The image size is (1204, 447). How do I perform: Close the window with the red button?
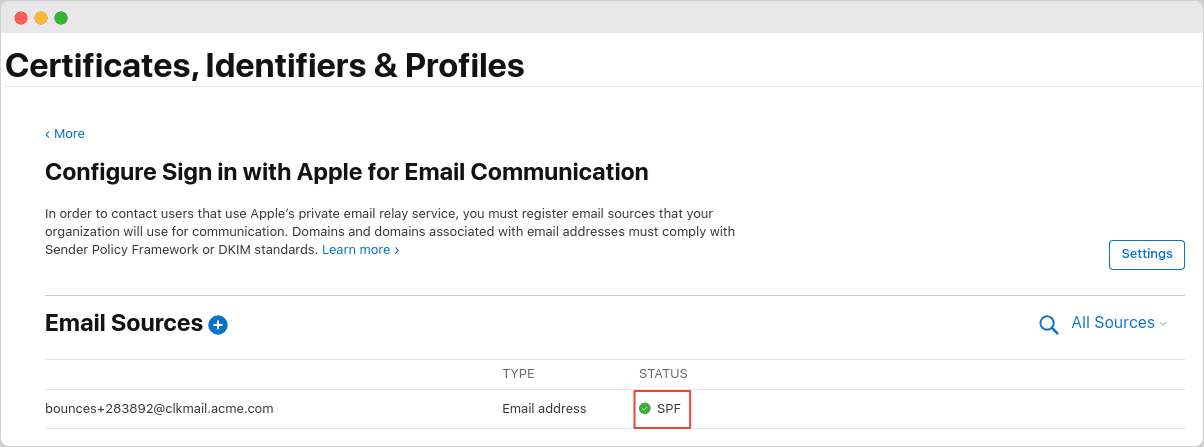pos(21,18)
